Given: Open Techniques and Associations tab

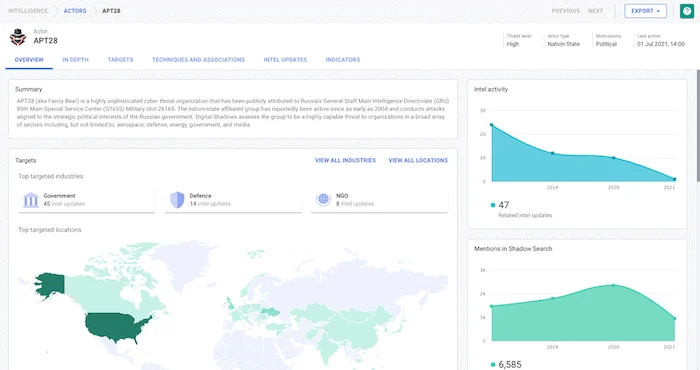Looking at the screenshot, I should tap(198, 60).
